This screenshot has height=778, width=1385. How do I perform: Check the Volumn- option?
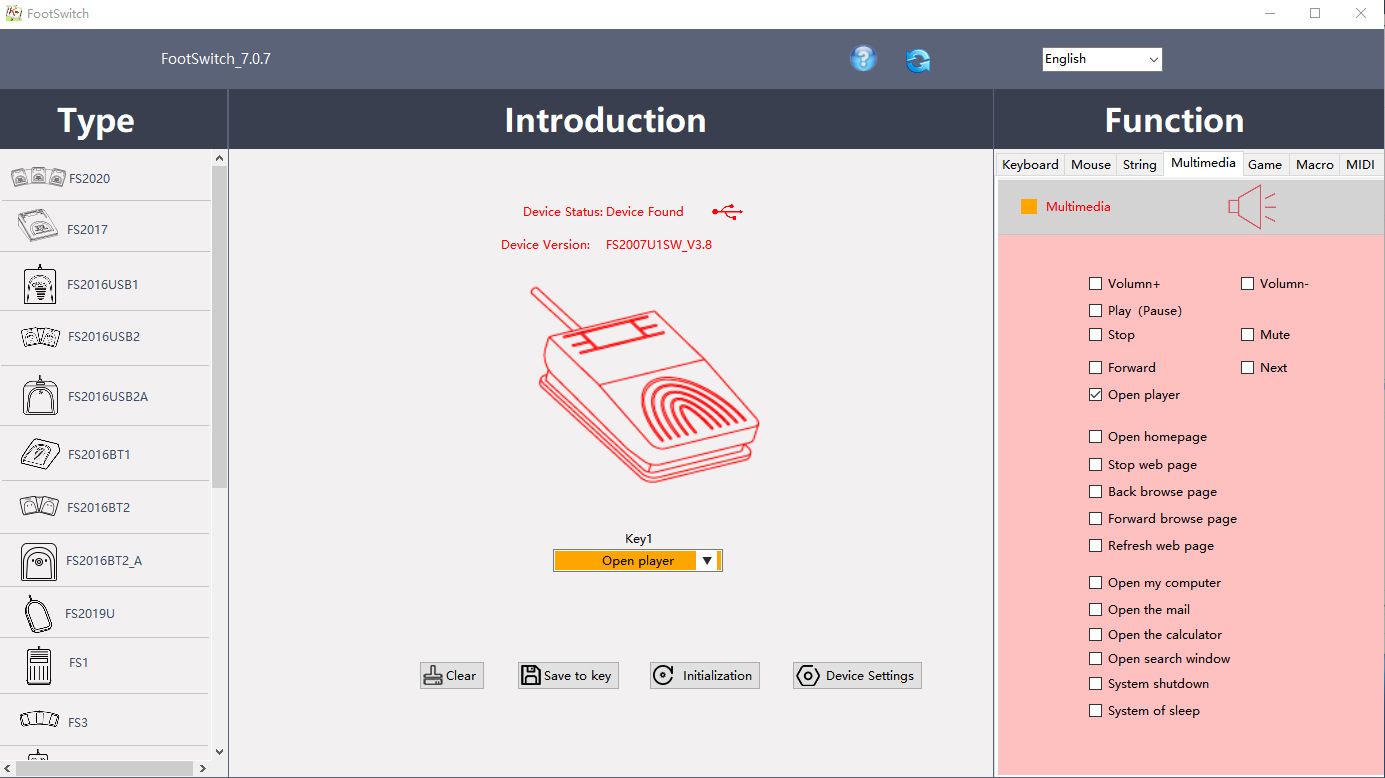click(1247, 284)
